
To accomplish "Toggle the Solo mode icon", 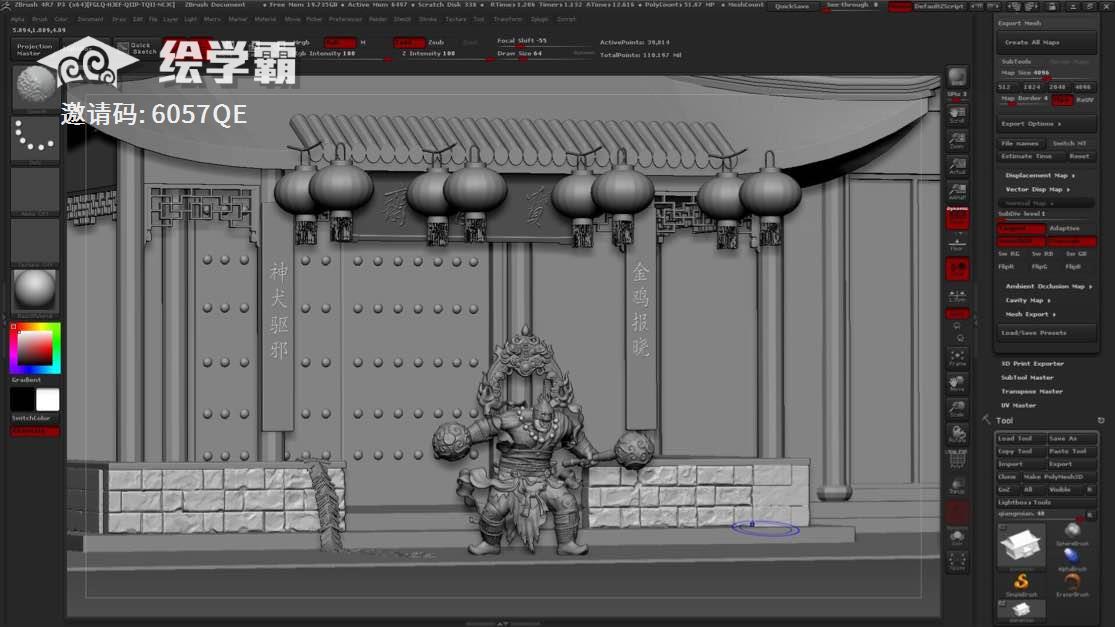I will [x=957, y=537].
